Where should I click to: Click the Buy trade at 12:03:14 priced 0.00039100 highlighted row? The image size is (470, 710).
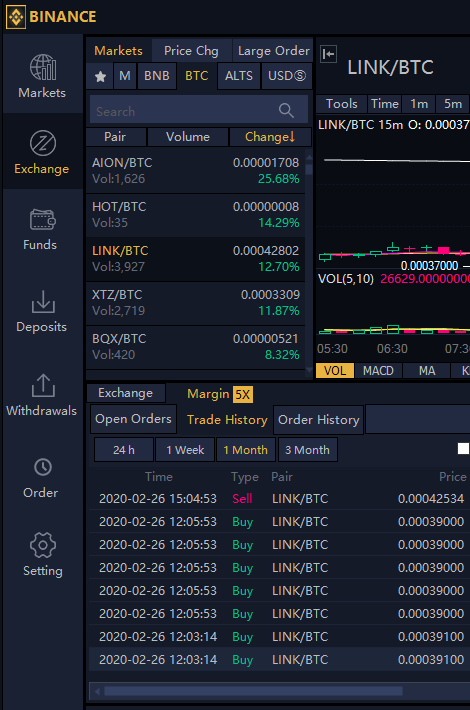(x=279, y=659)
